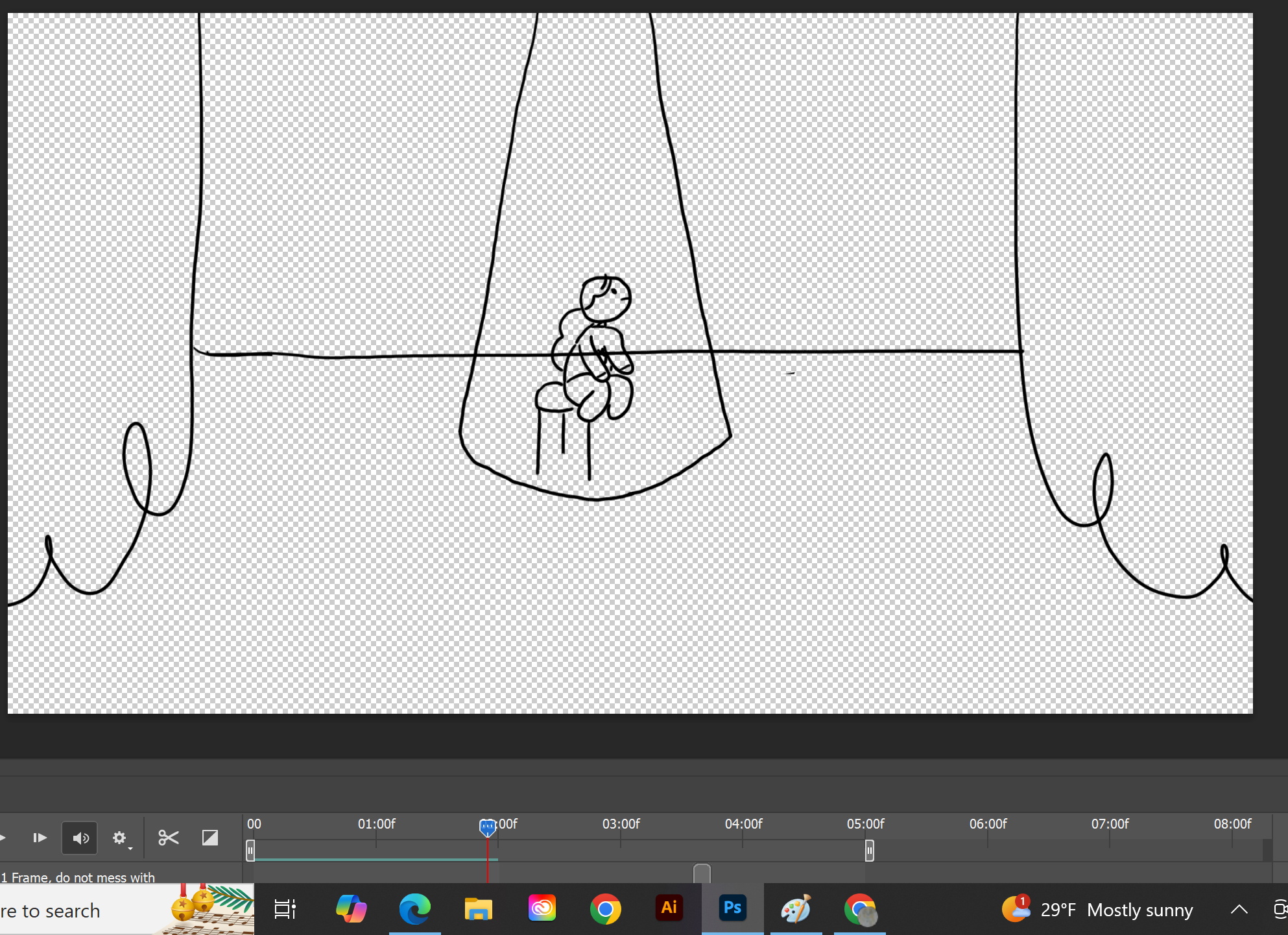Click the work area end handle

coord(869,850)
